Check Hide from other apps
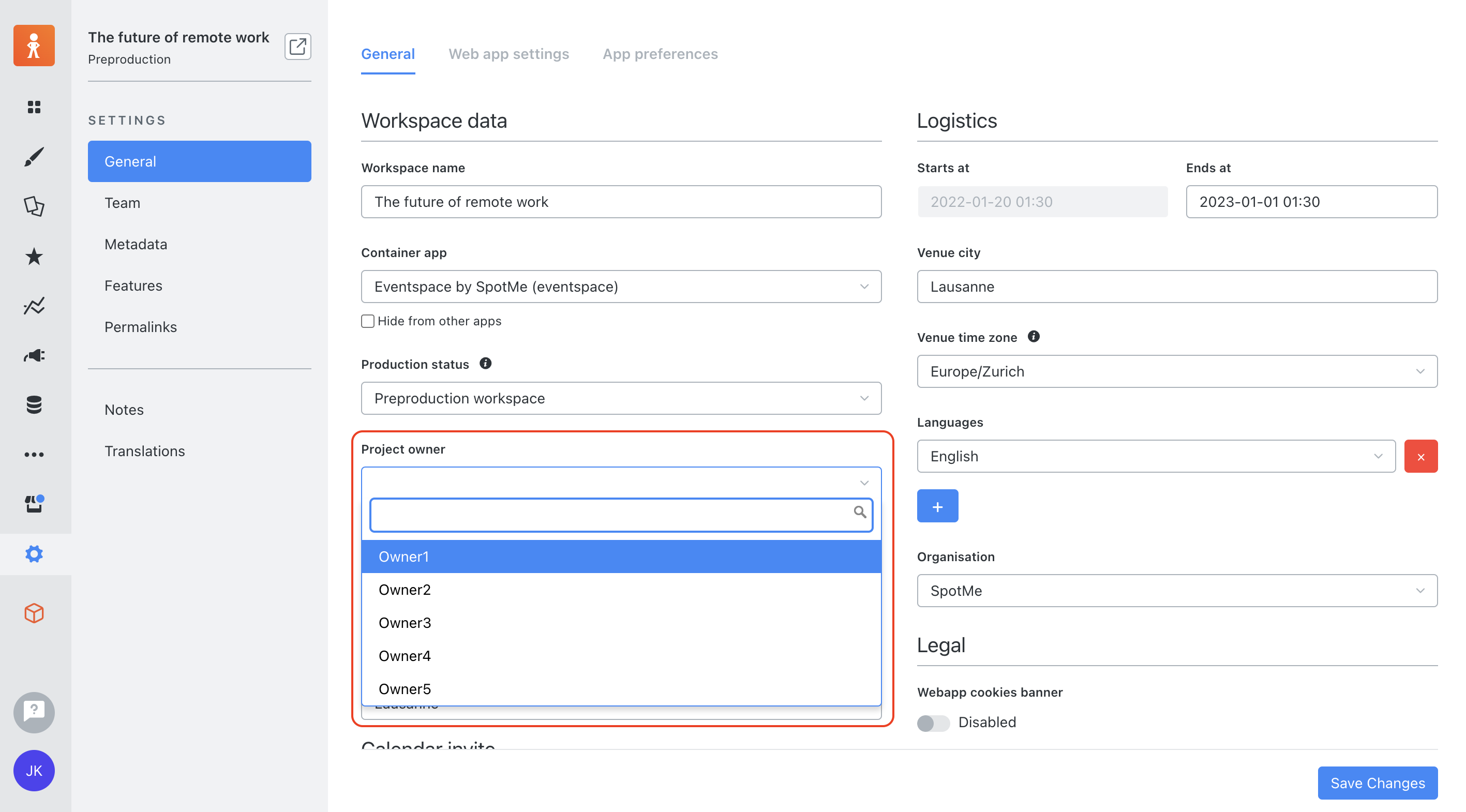The height and width of the screenshot is (812, 1466). point(368,321)
